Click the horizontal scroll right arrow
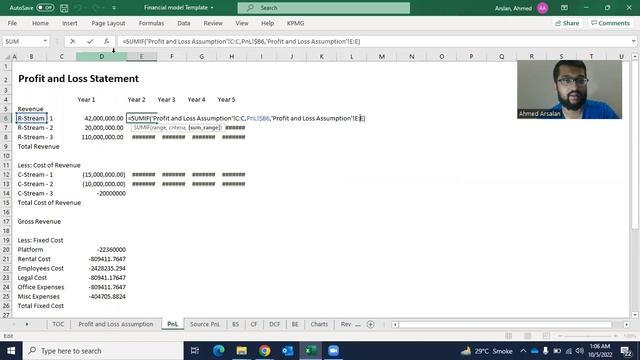 click(x=627, y=324)
